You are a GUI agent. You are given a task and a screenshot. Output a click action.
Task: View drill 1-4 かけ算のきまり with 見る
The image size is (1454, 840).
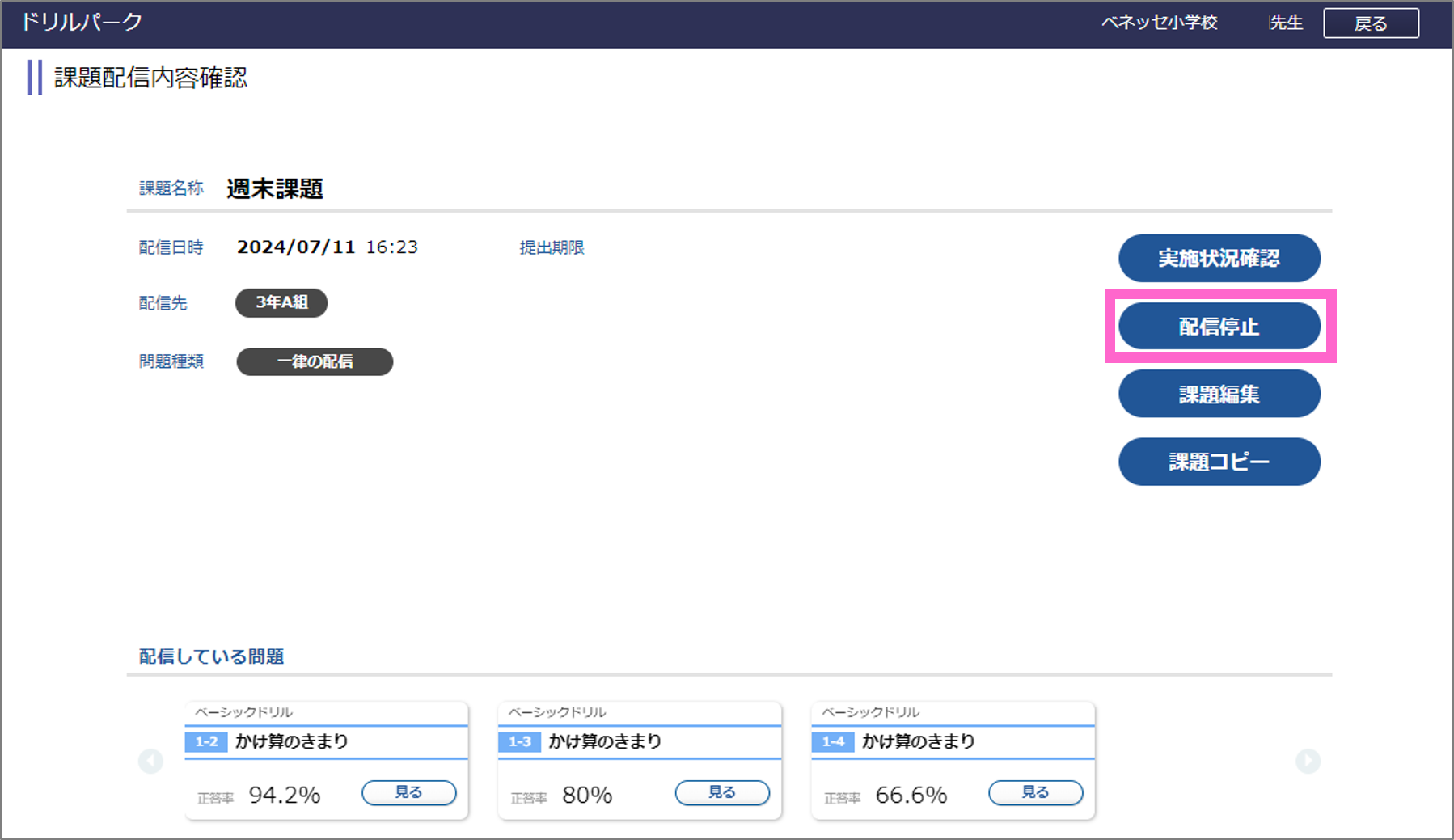1036,792
